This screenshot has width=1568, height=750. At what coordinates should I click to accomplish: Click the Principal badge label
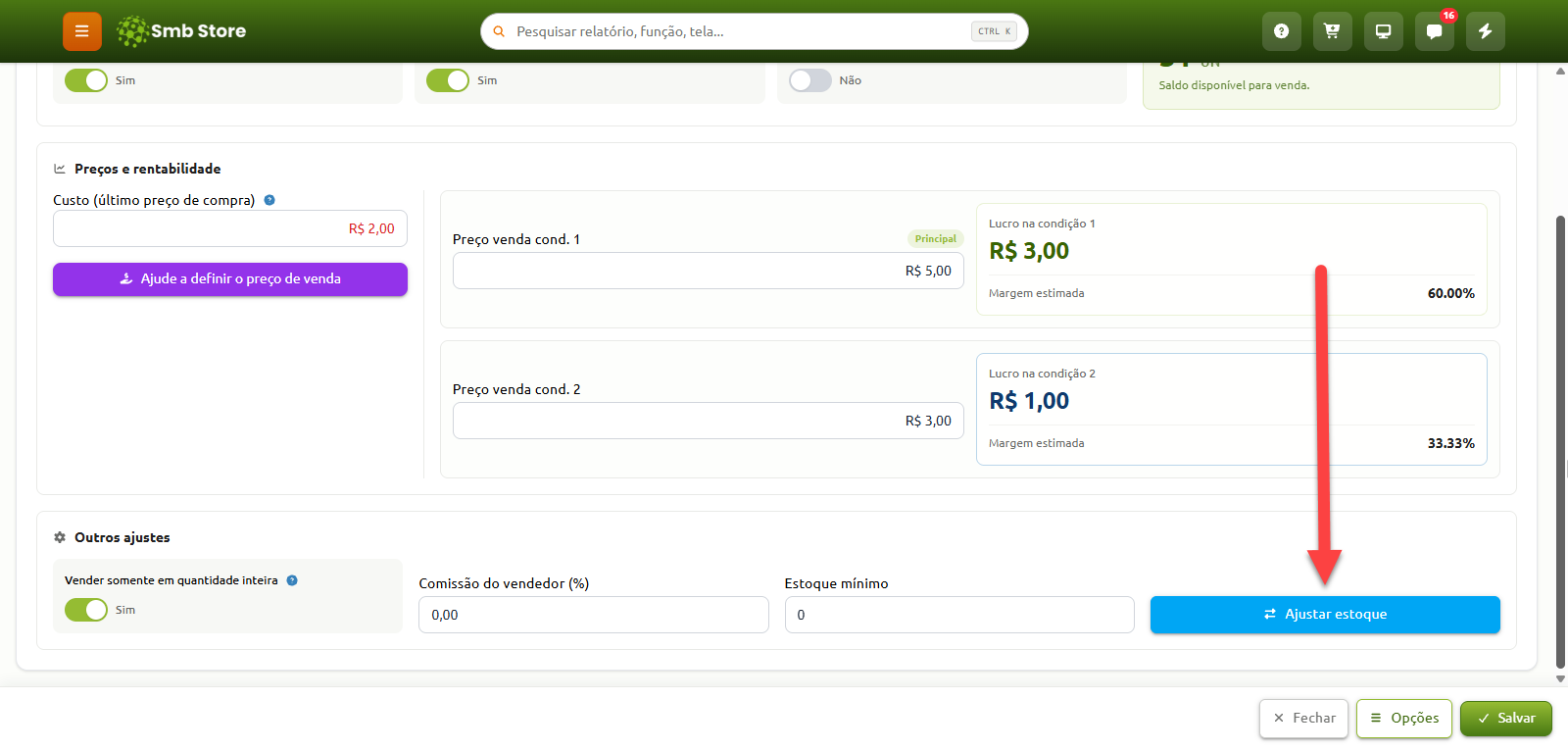tap(936, 239)
